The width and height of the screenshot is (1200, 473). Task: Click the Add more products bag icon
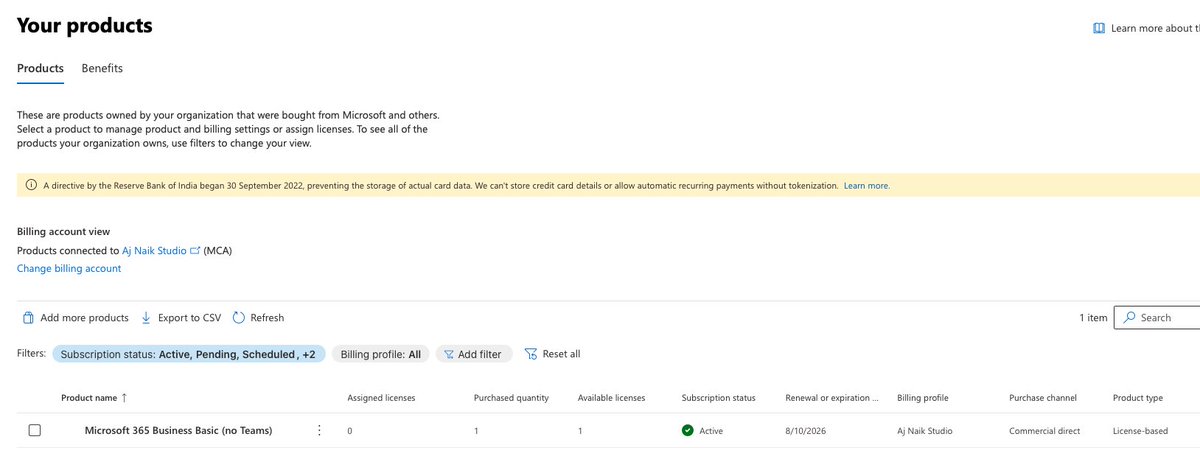[x=28, y=318]
